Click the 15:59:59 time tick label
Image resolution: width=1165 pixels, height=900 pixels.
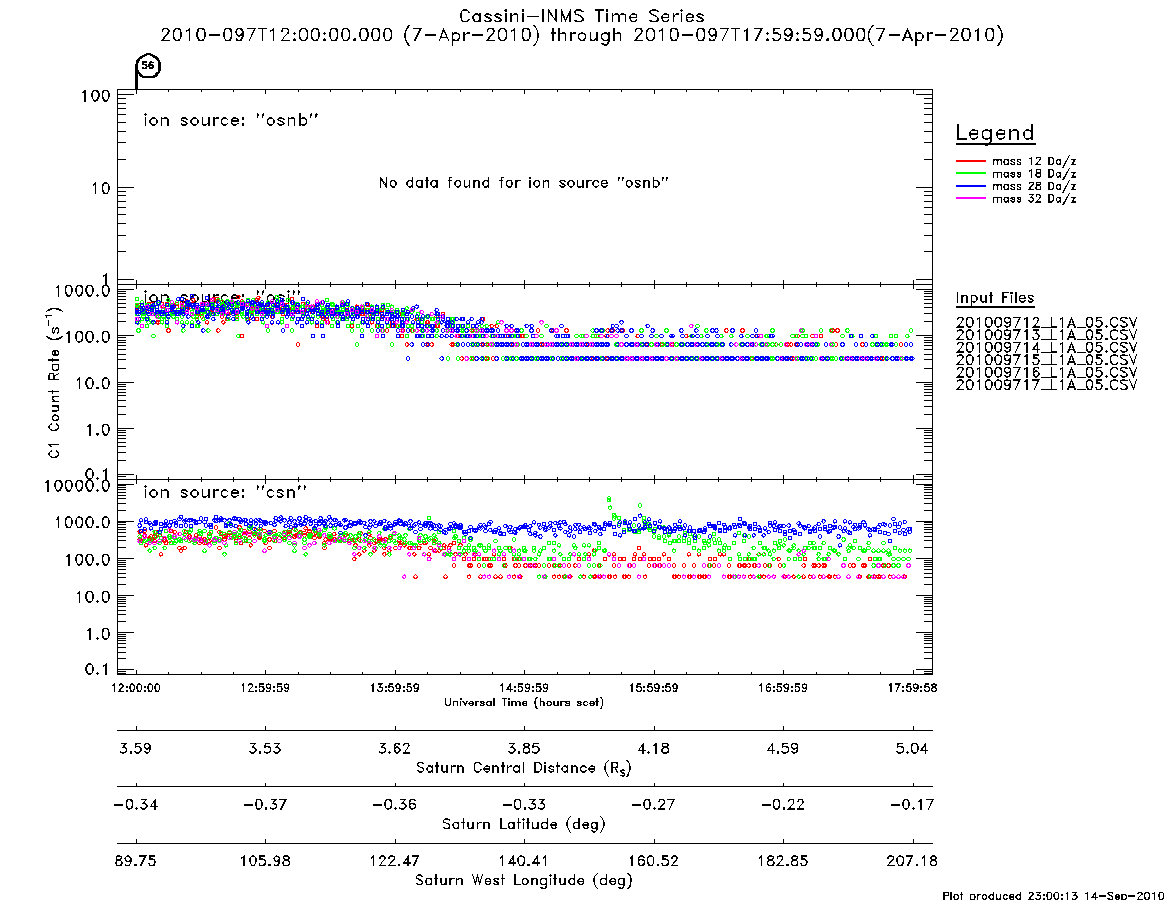[654, 688]
